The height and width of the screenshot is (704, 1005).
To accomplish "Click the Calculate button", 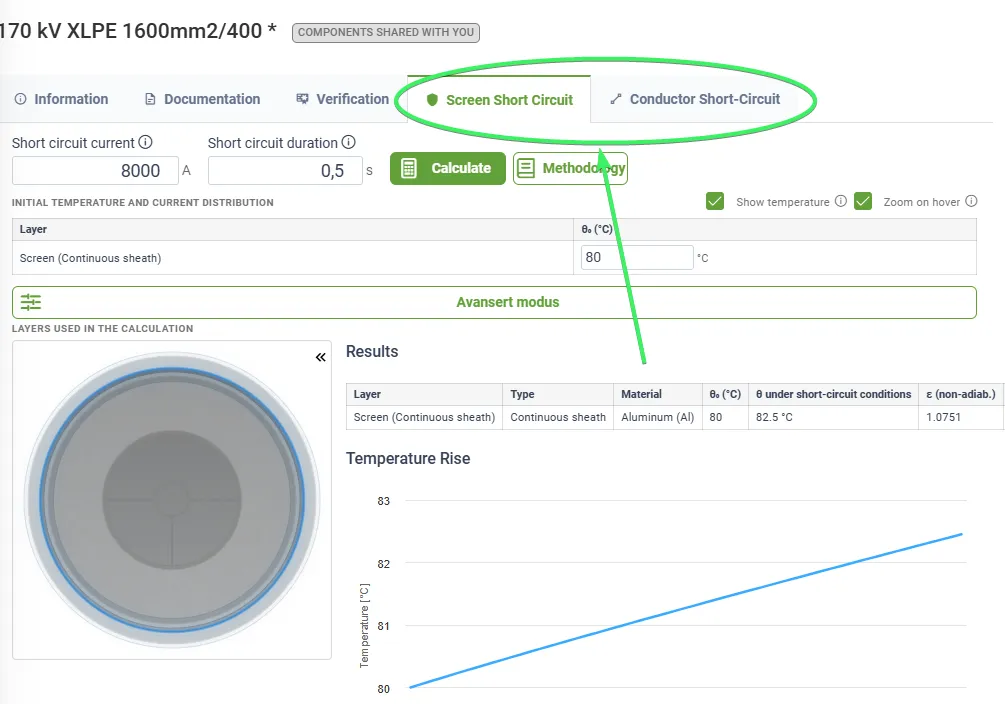I will point(447,168).
